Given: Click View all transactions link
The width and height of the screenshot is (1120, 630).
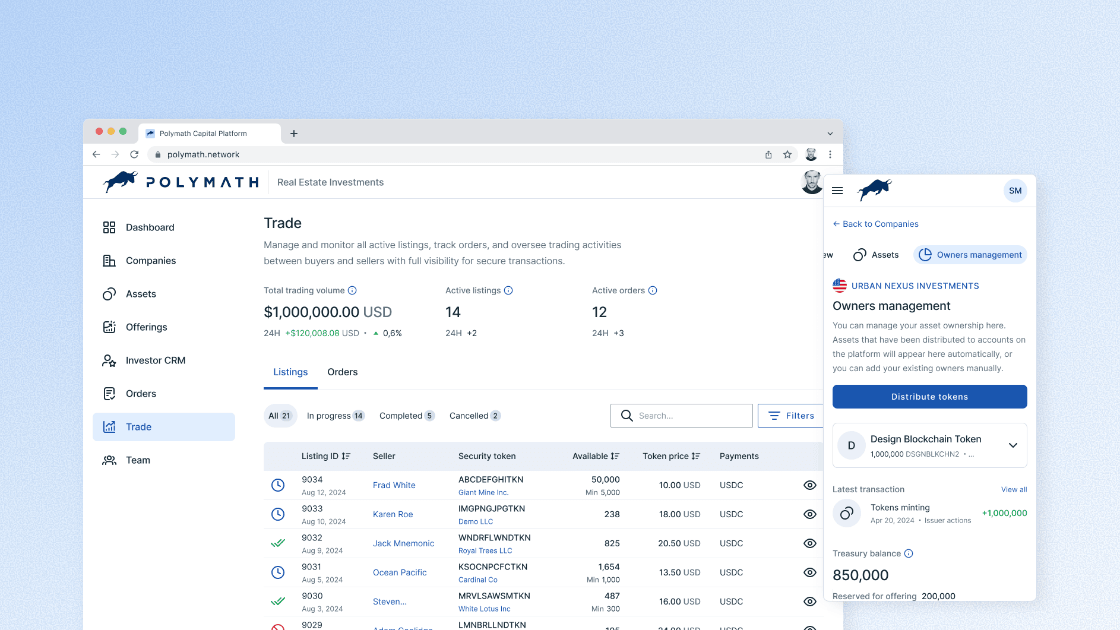Looking at the screenshot, I should click(1014, 489).
